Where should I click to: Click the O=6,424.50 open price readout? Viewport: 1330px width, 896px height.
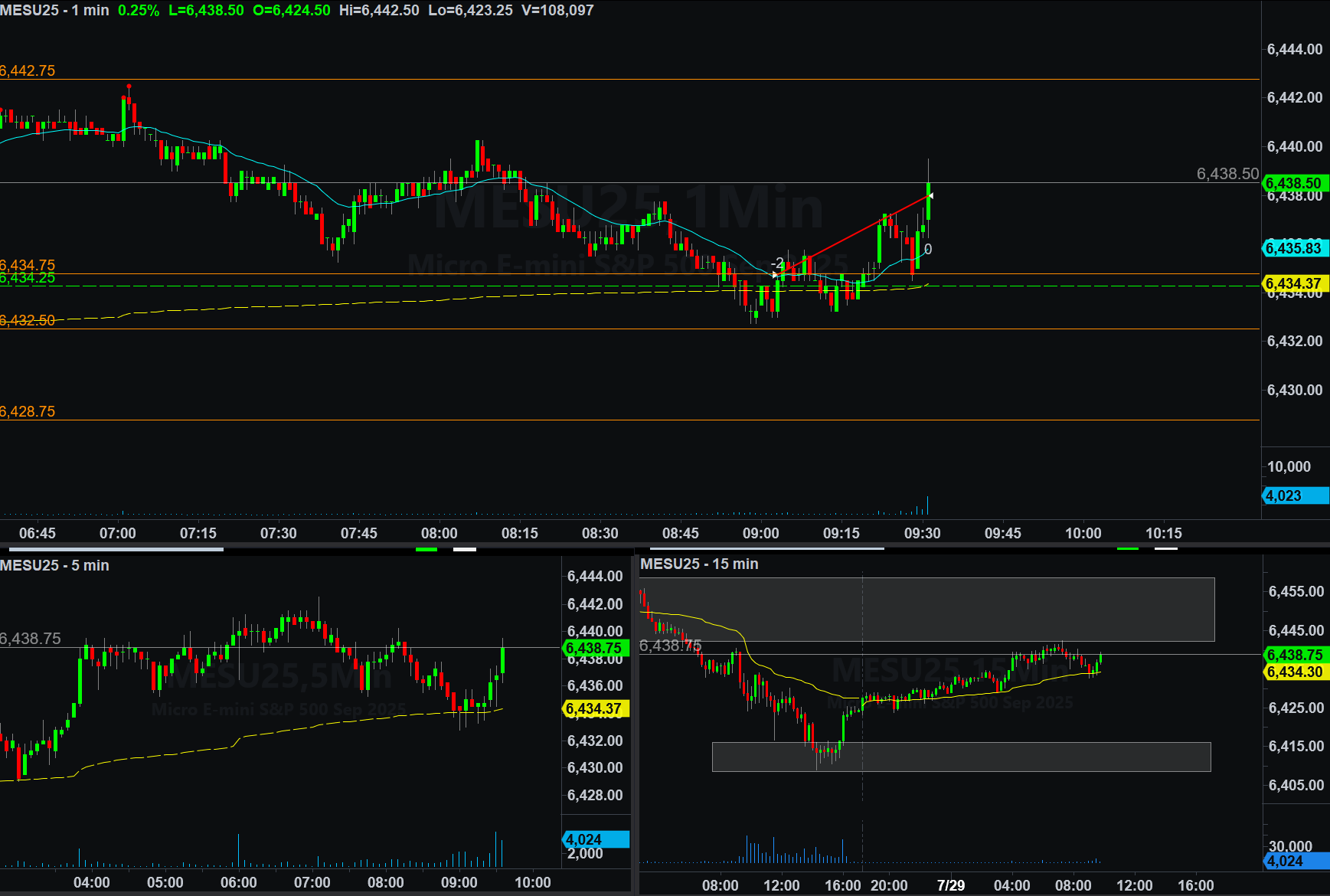pos(292,11)
